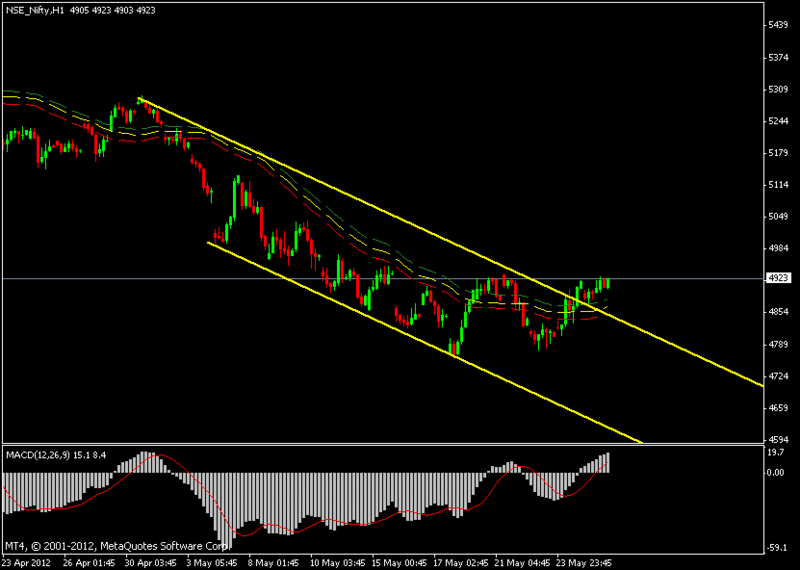Click the 26 Apr 01:45 time label
800x570 pixels.
tap(87, 563)
